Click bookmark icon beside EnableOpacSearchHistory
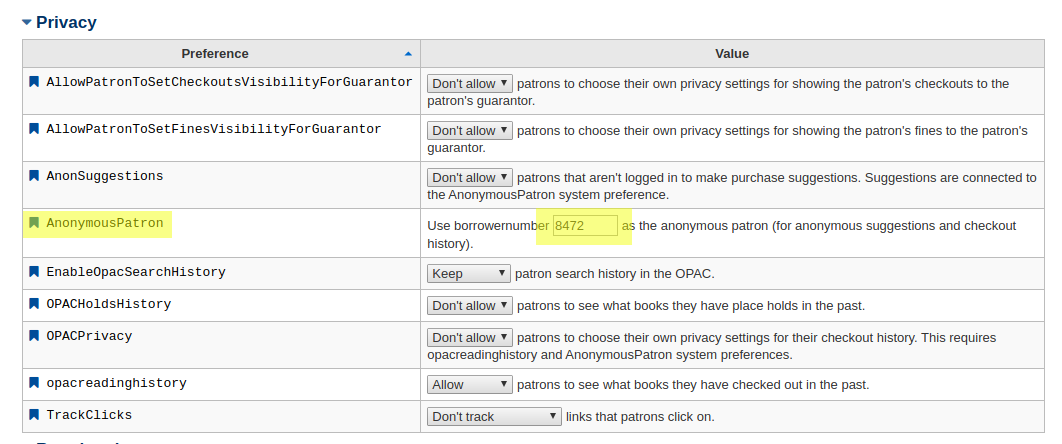Image resolution: width=1062 pixels, height=444 pixels. click(34, 272)
